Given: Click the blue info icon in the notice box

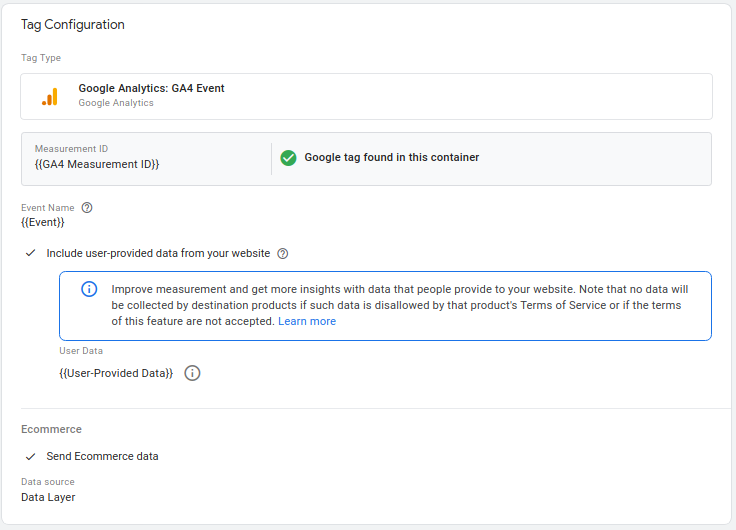Looking at the screenshot, I should pyautogui.click(x=89, y=289).
